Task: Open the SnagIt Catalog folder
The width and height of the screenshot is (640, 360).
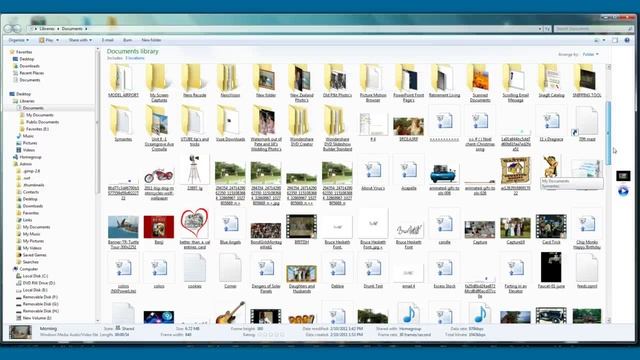Action: tap(551, 80)
